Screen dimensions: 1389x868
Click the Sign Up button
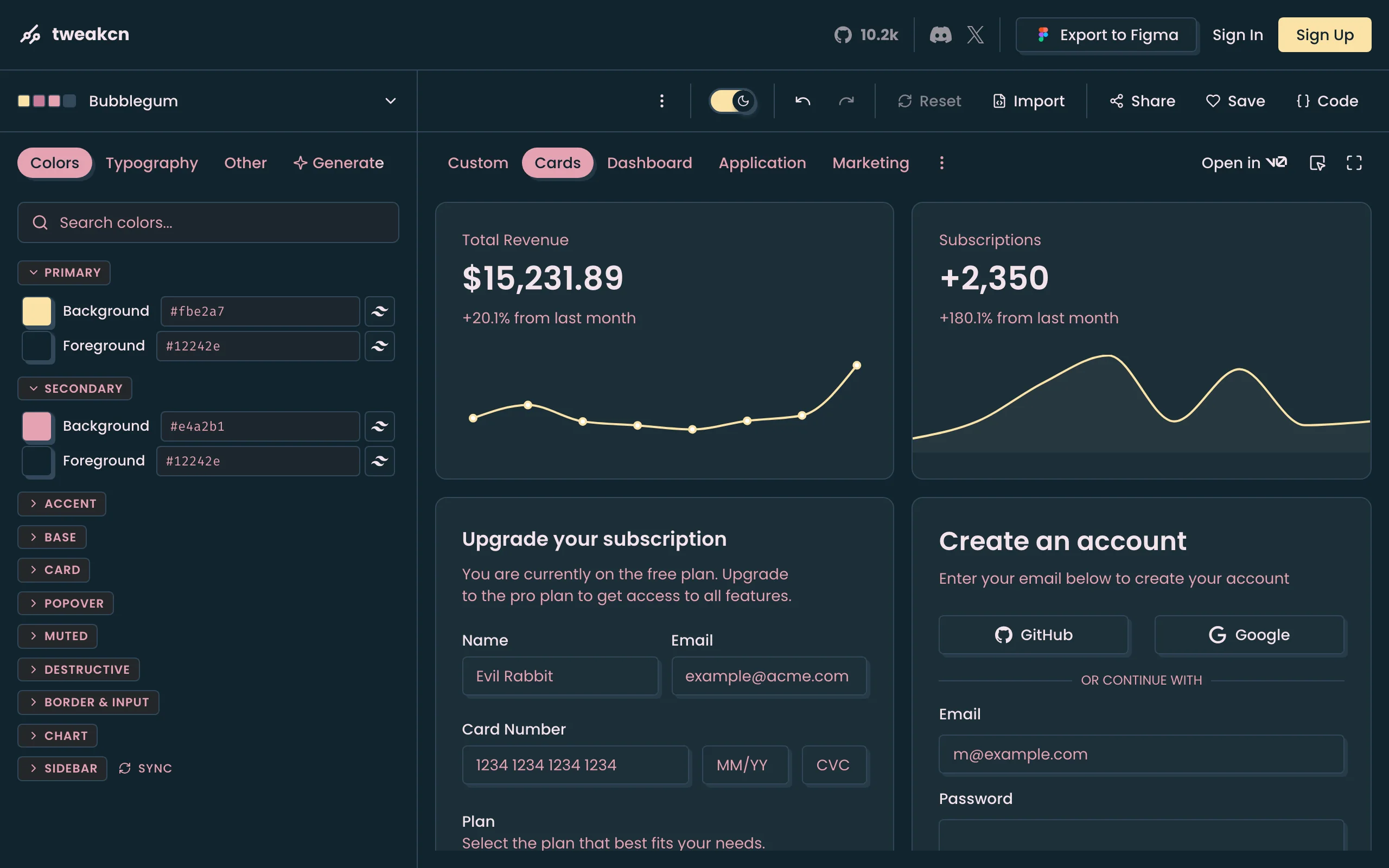tap(1324, 35)
